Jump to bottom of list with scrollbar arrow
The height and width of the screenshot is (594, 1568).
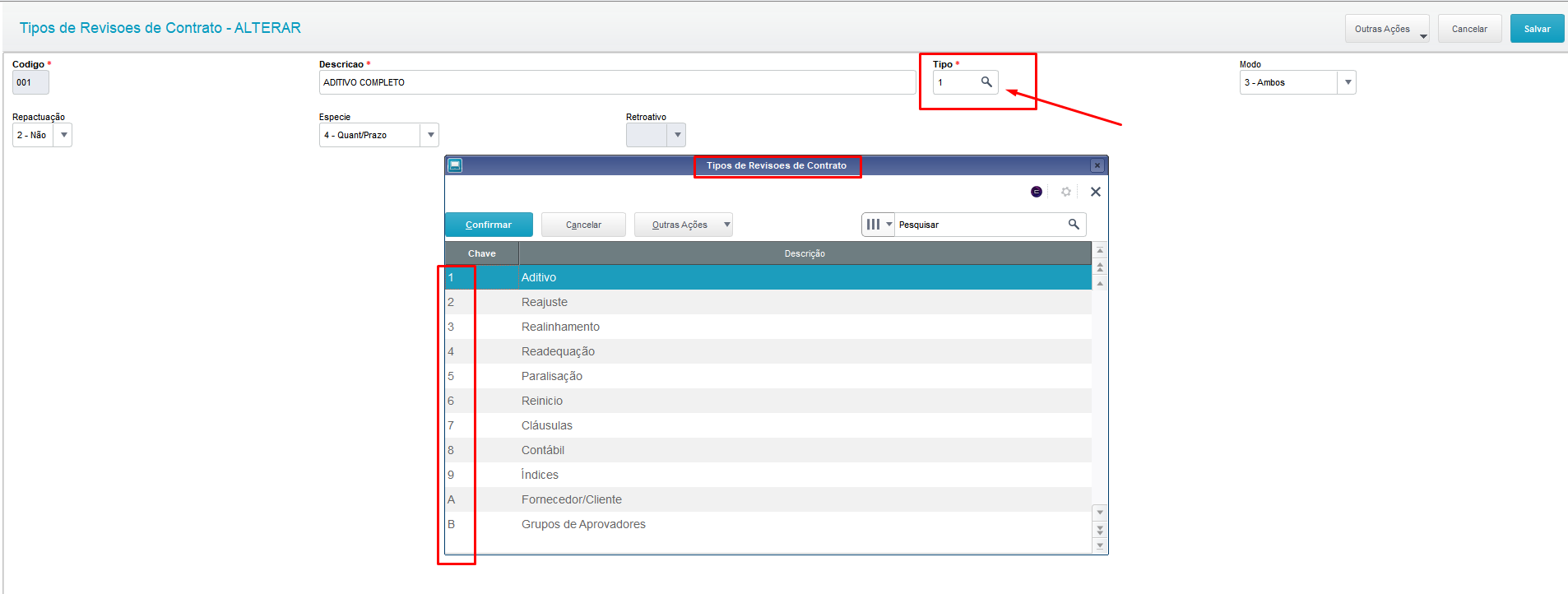point(1100,545)
